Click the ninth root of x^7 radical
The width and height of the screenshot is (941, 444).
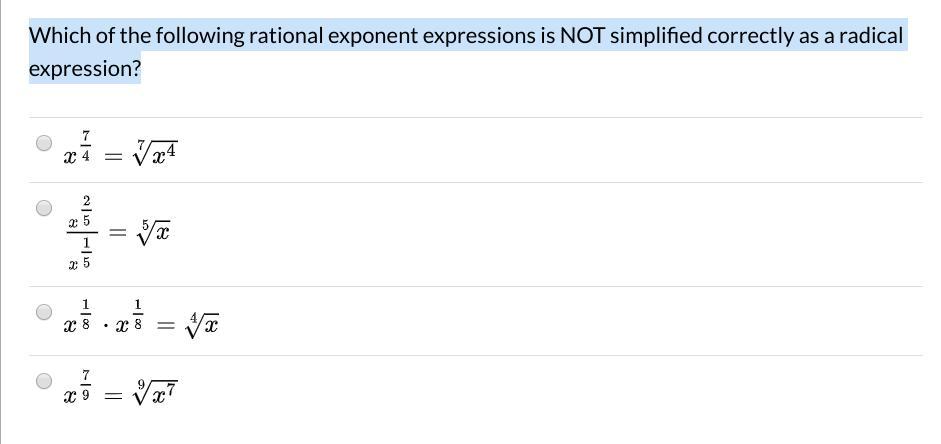(x=157, y=392)
